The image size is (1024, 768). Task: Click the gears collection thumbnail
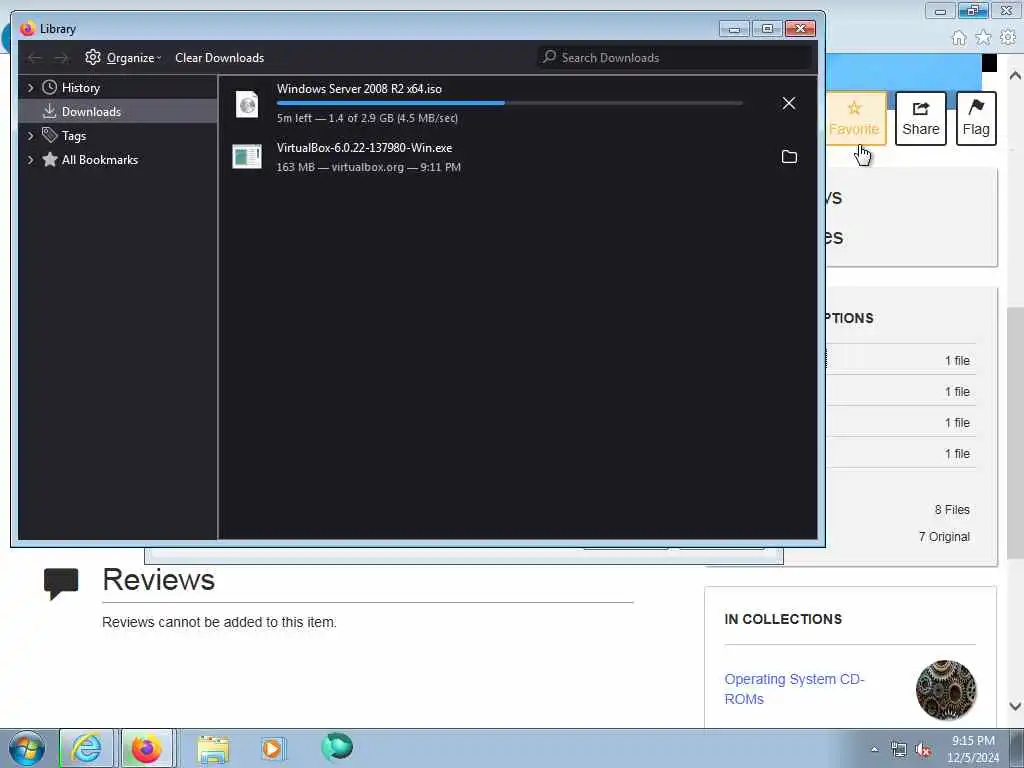pos(946,690)
